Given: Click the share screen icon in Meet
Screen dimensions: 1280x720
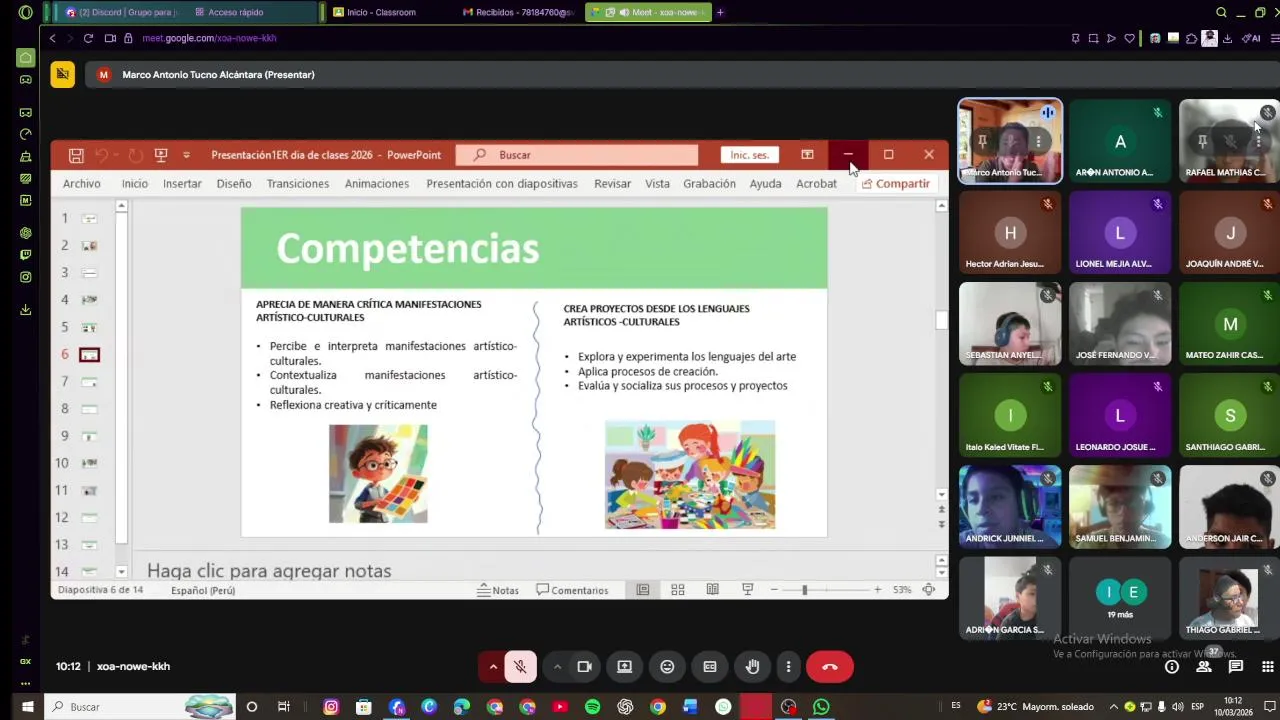Looking at the screenshot, I should (x=624, y=667).
